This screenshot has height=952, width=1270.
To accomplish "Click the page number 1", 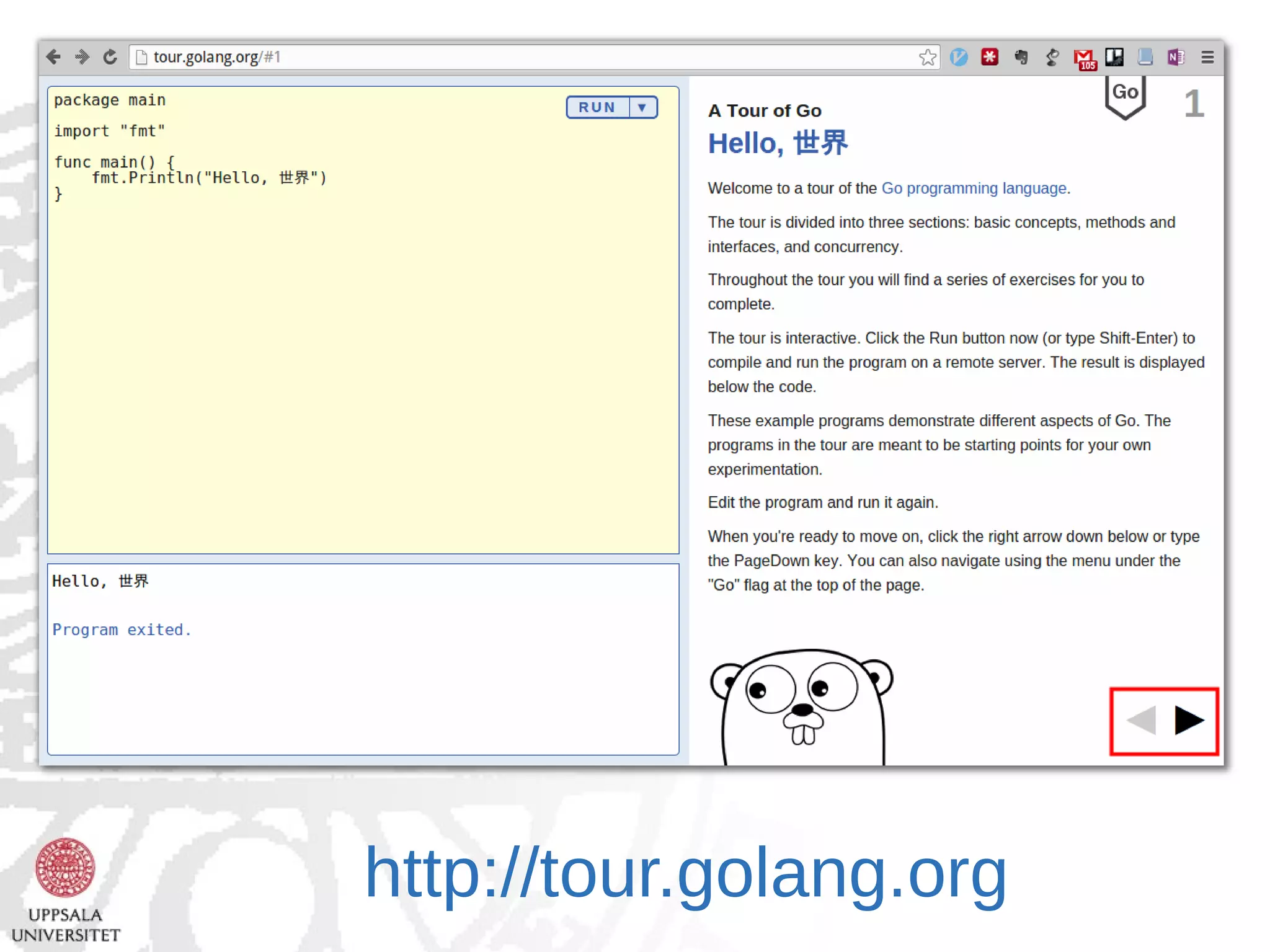I will 1194,104.
